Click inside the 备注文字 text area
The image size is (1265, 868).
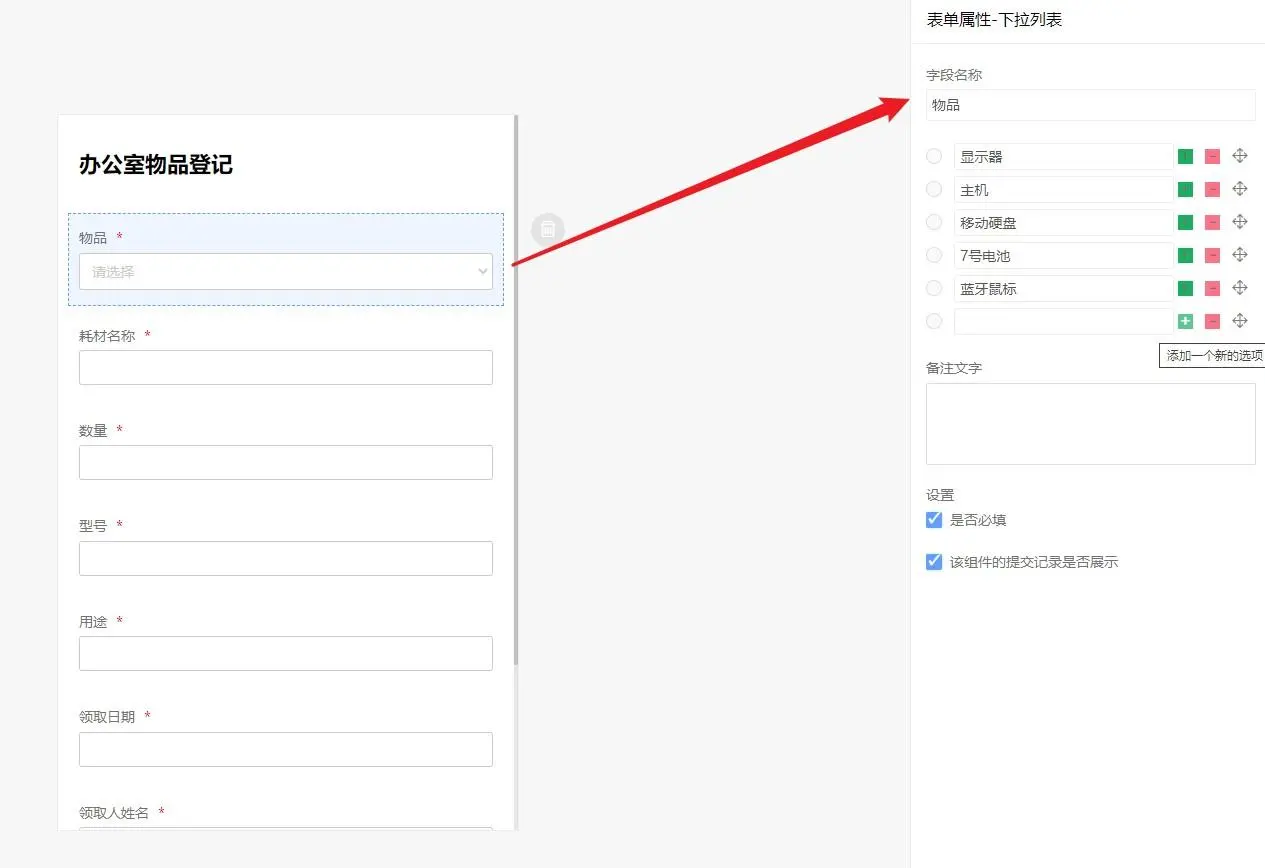click(1090, 423)
